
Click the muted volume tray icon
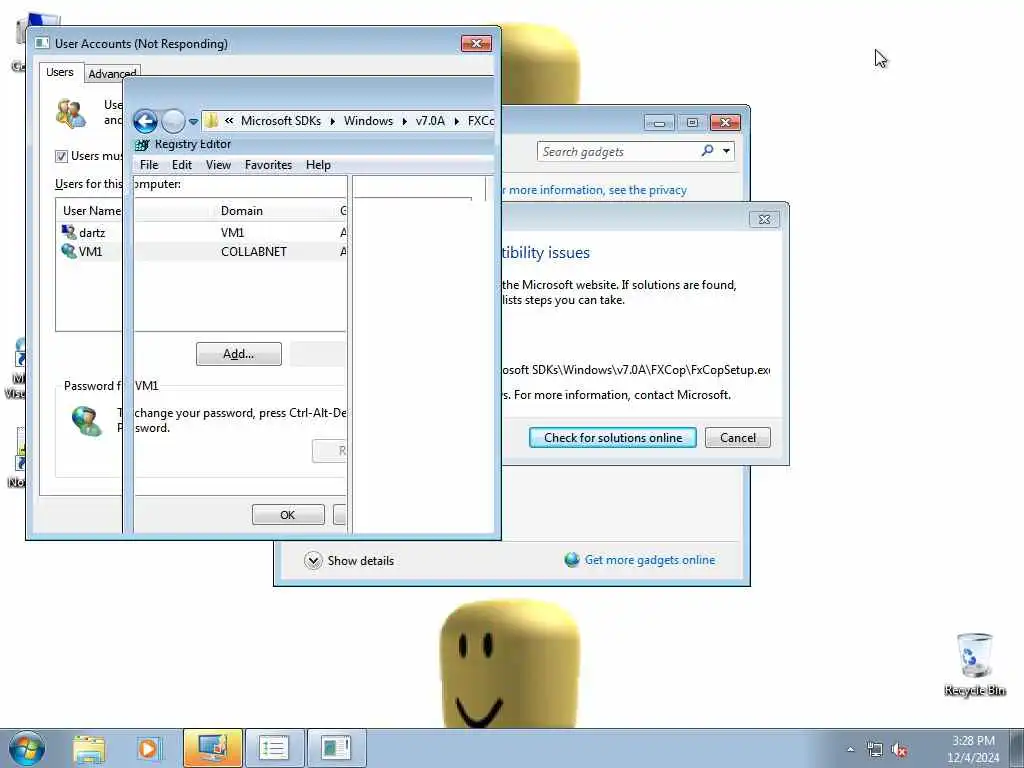pyautogui.click(x=899, y=750)
